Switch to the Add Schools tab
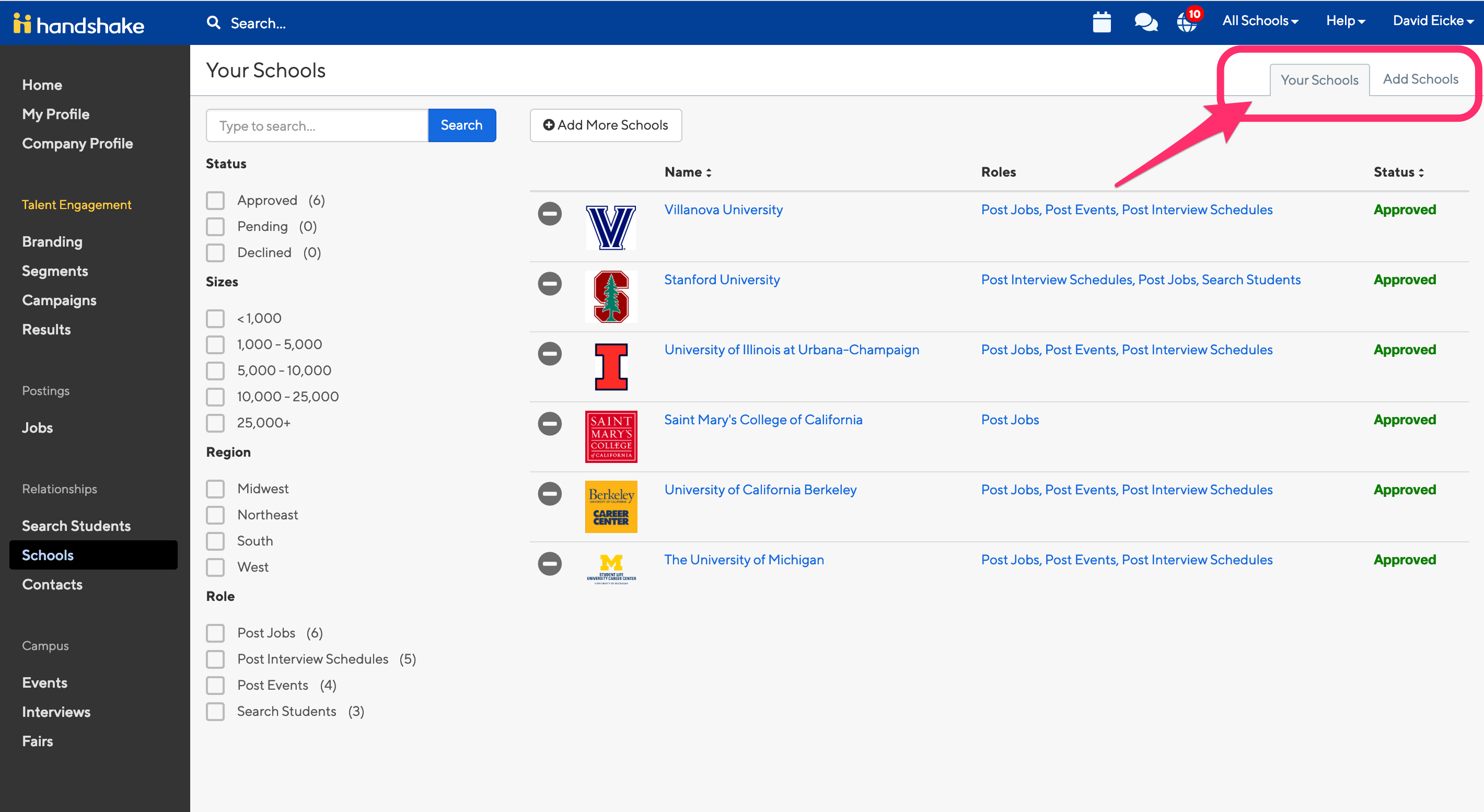 tap(1421, 79)
